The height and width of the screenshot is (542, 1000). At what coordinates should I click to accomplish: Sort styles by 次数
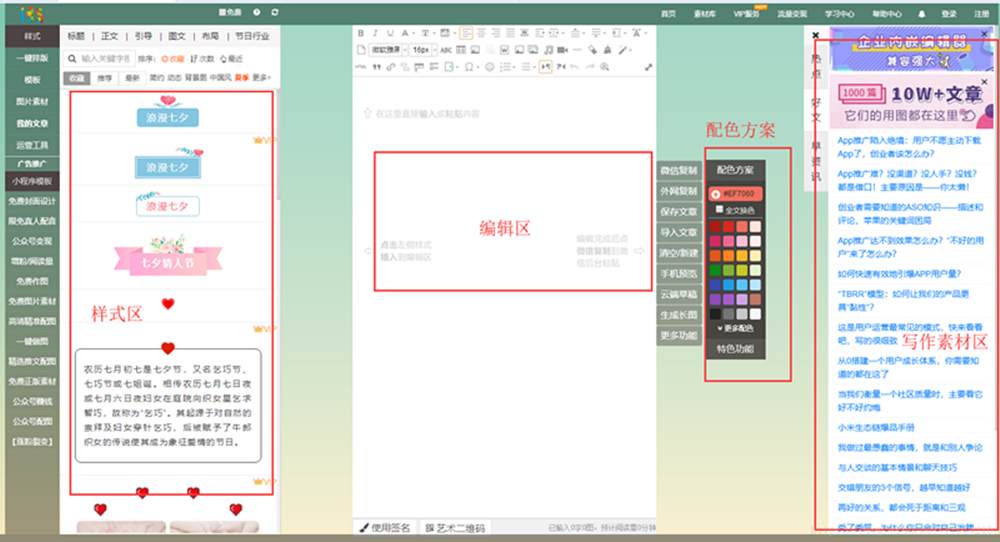[x=204, y=59]
